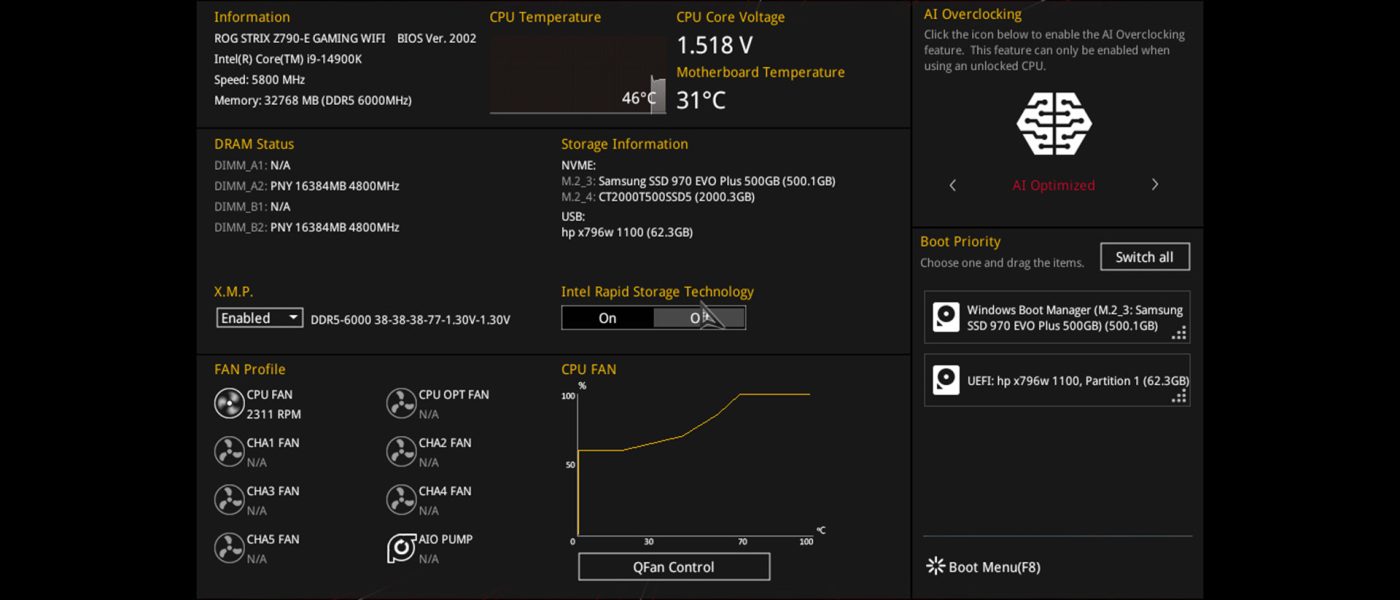
Task: Click the '31°C' motherboard temperature value
Action: (x=701, y=100)
